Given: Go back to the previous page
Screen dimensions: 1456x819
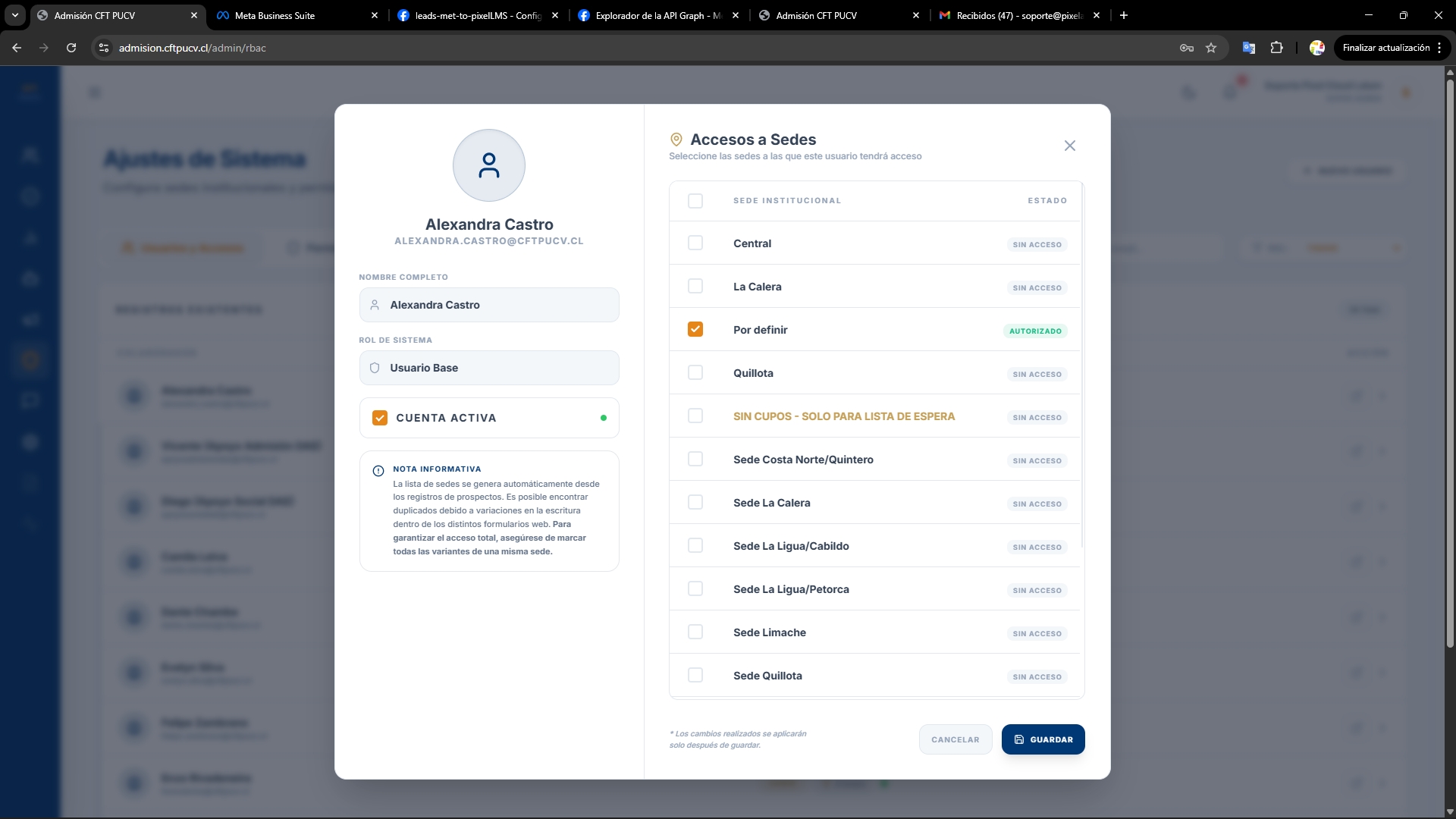Looking at the screenshot, I should point(17,48).
